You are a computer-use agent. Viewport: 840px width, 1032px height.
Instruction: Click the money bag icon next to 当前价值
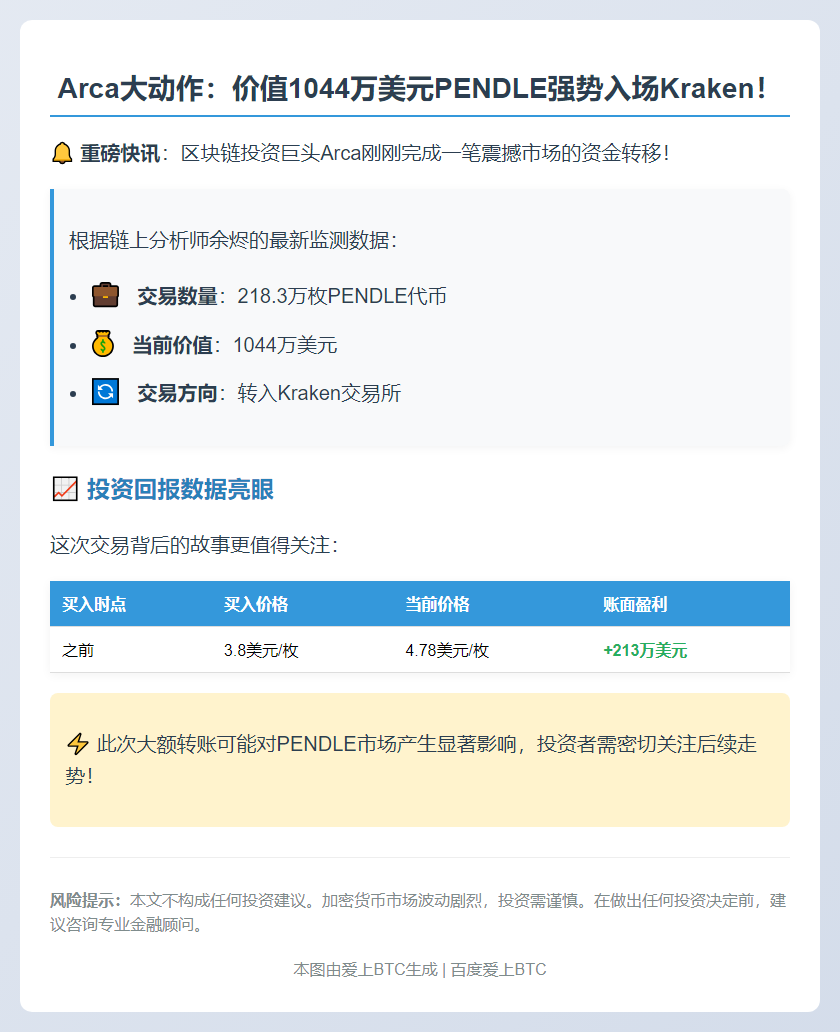pyautogui.click(x=103, y=344)
